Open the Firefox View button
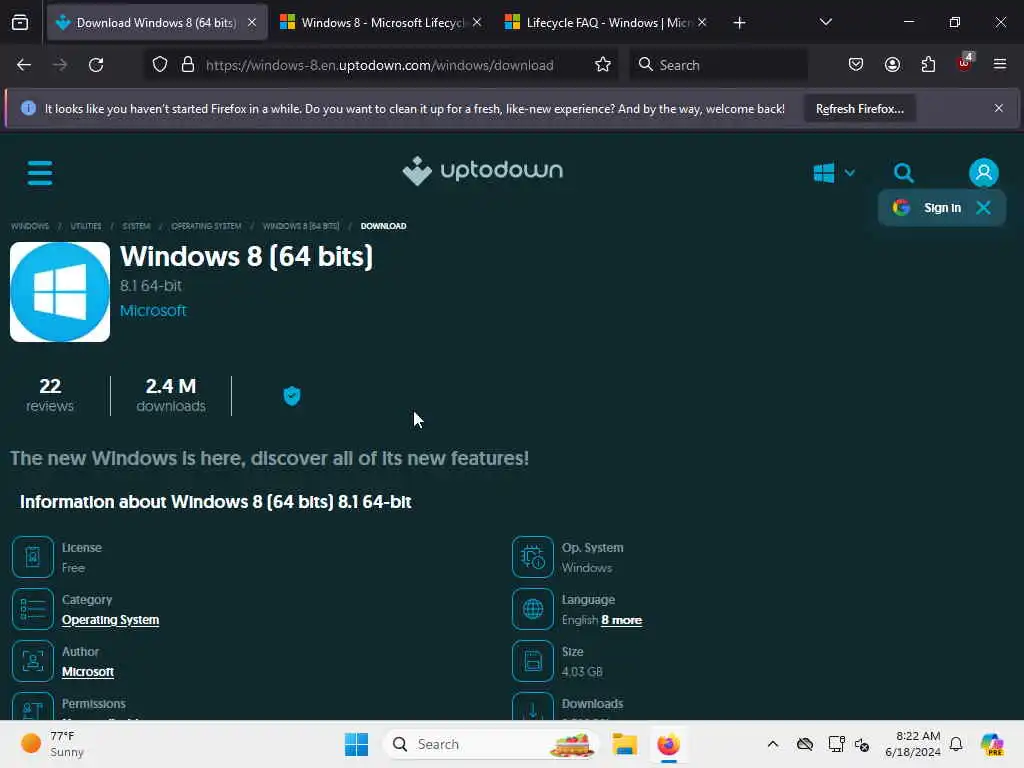 [20, 23]
